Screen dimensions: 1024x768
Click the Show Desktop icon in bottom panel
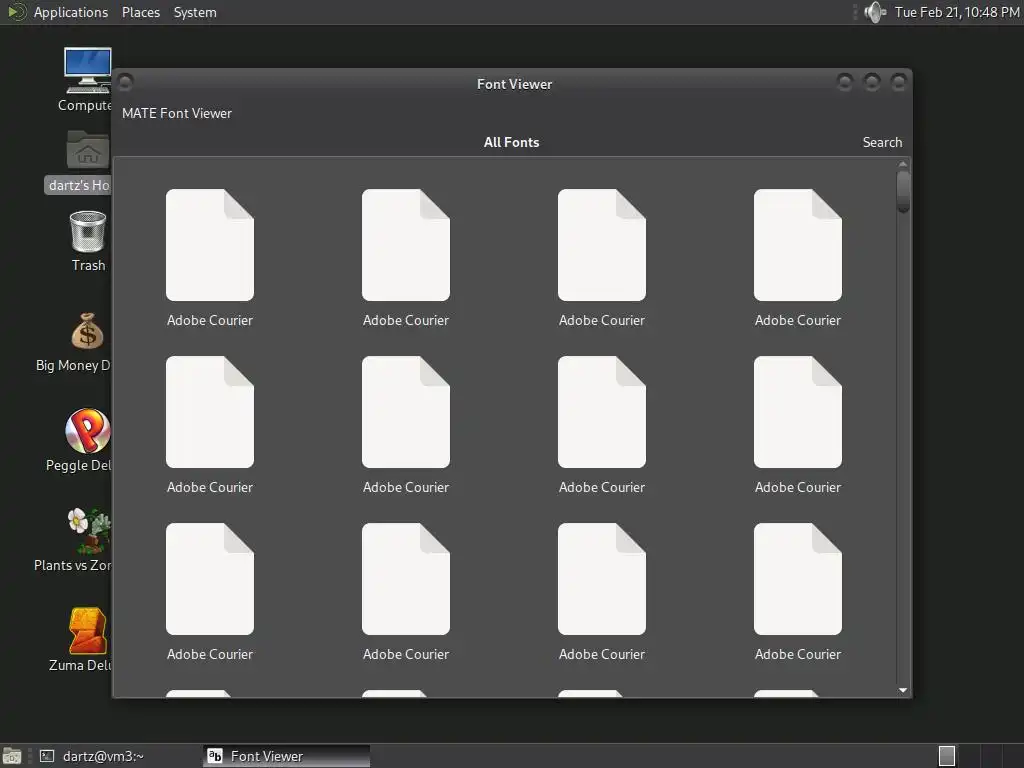click(x=12, y=756)
